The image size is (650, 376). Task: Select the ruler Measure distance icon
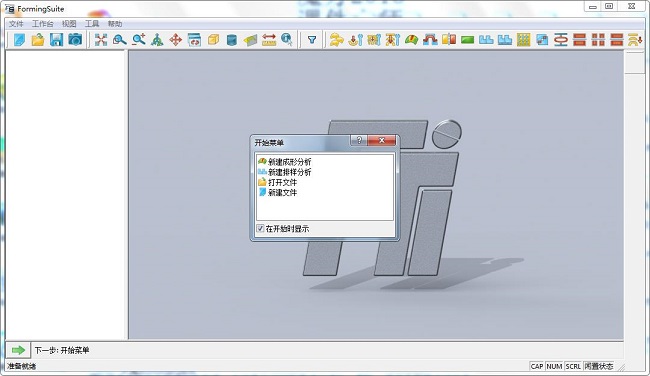tap(269, 40)
